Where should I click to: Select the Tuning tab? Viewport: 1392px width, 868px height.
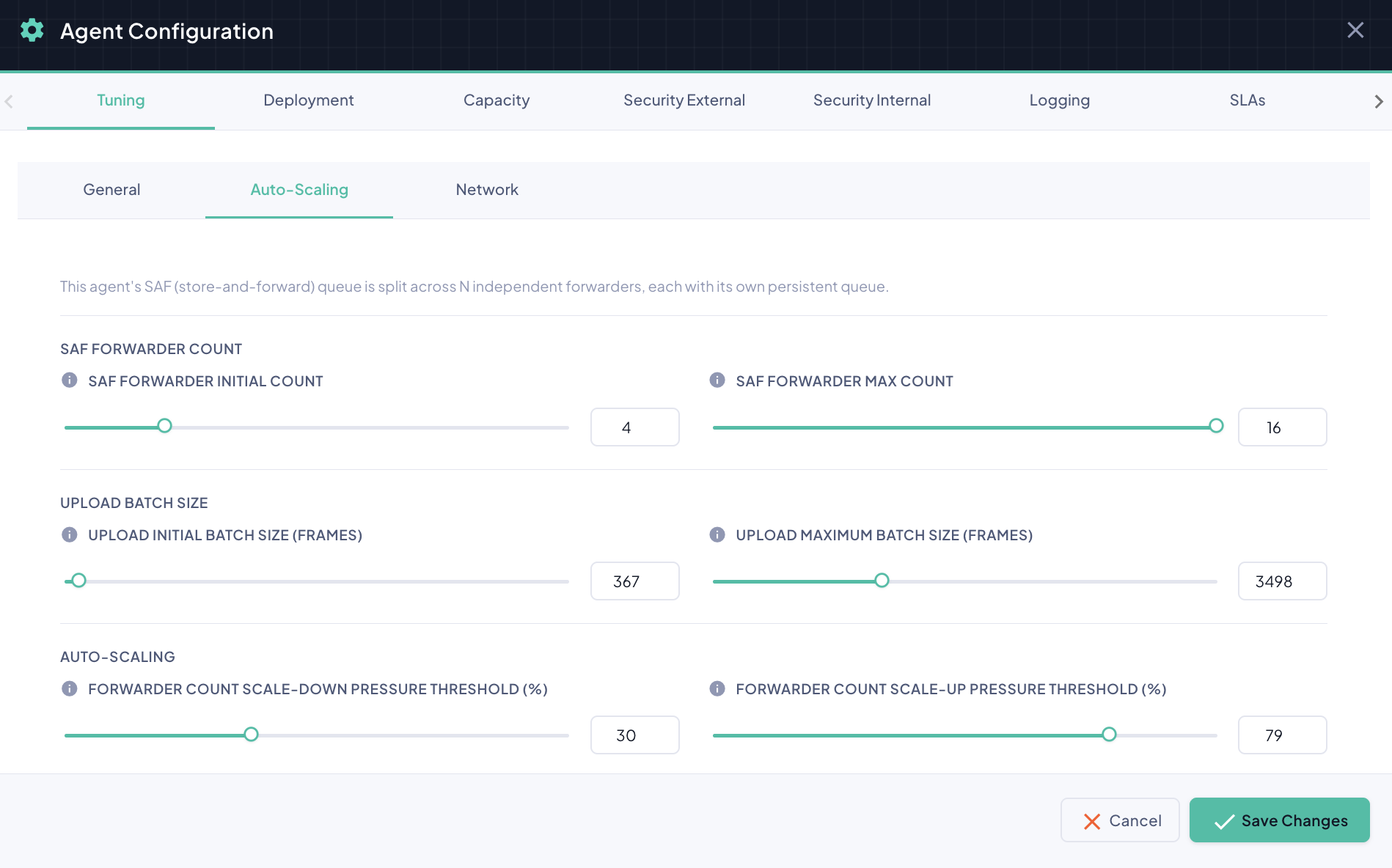click(121, 100)
